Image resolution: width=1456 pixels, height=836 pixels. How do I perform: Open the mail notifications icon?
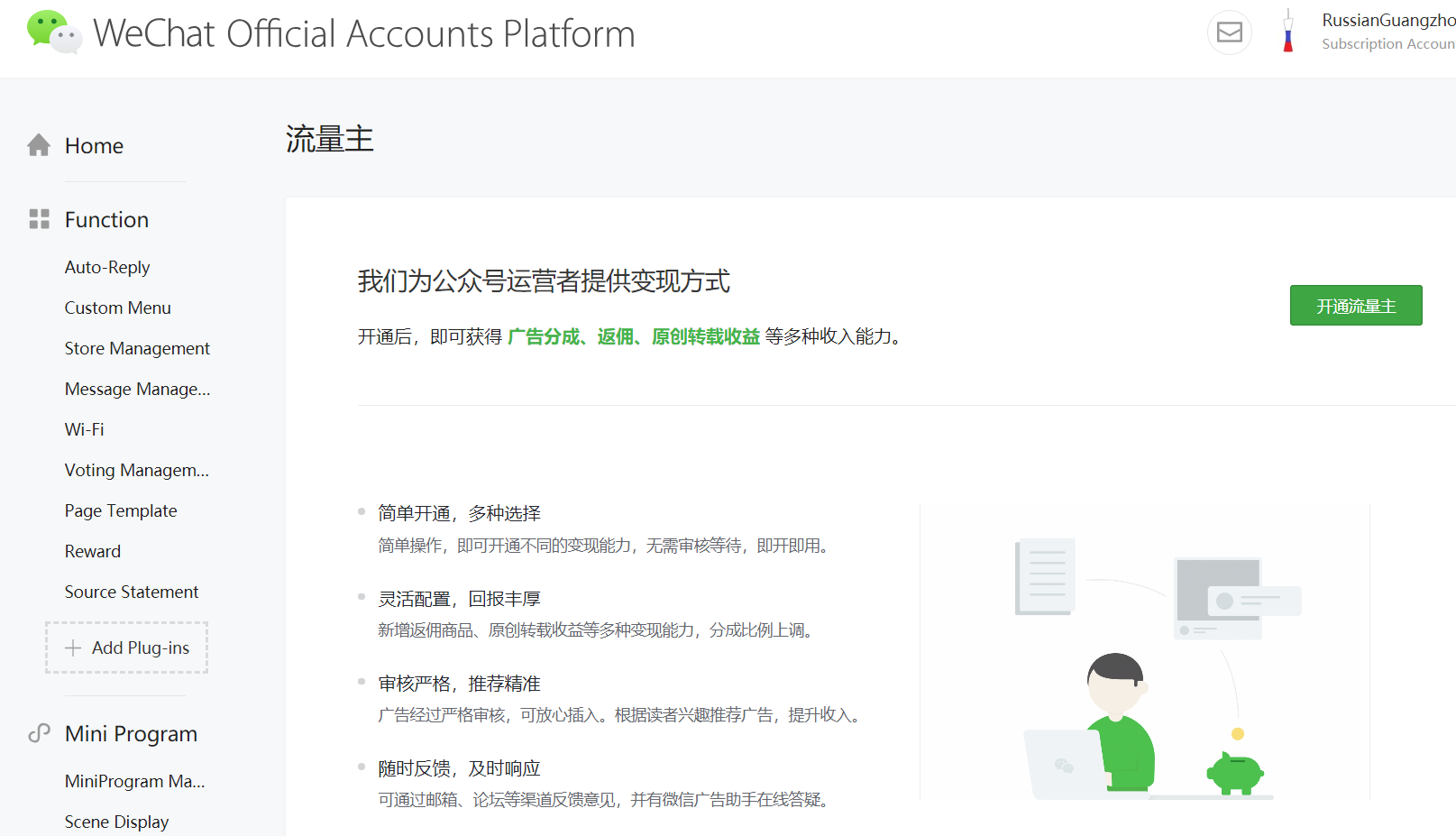click(x=1230, y=32)
